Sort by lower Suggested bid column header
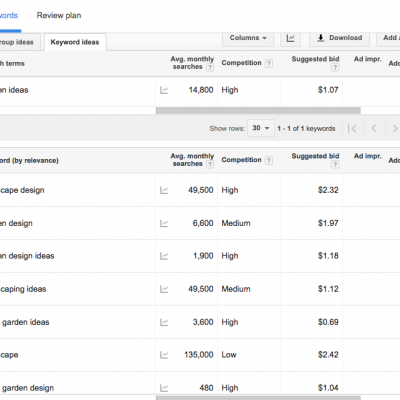The image size is (400, 400). (315, 156)
